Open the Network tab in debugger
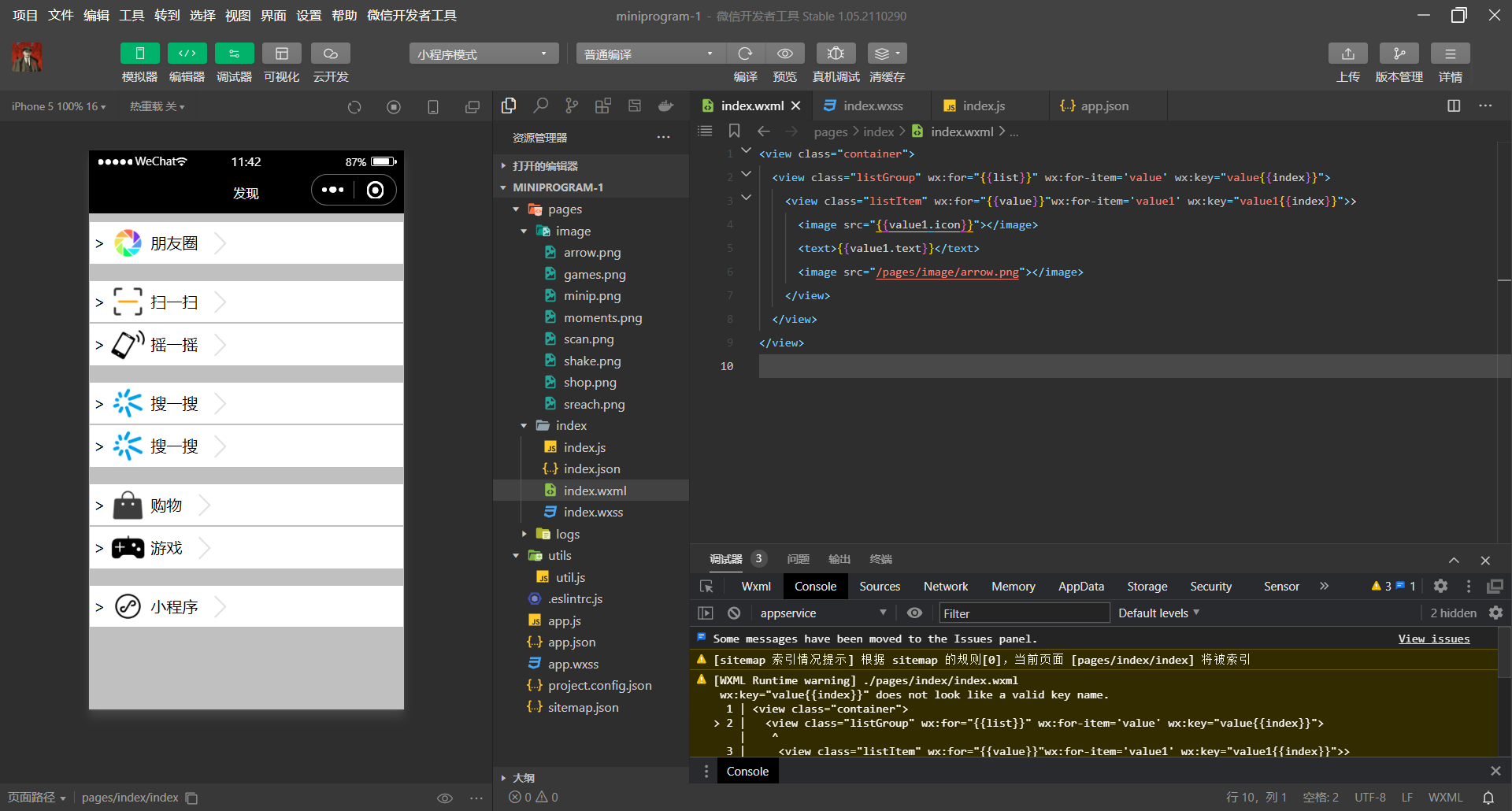This screenshot has width=1512, height=811. coord(945,586)
